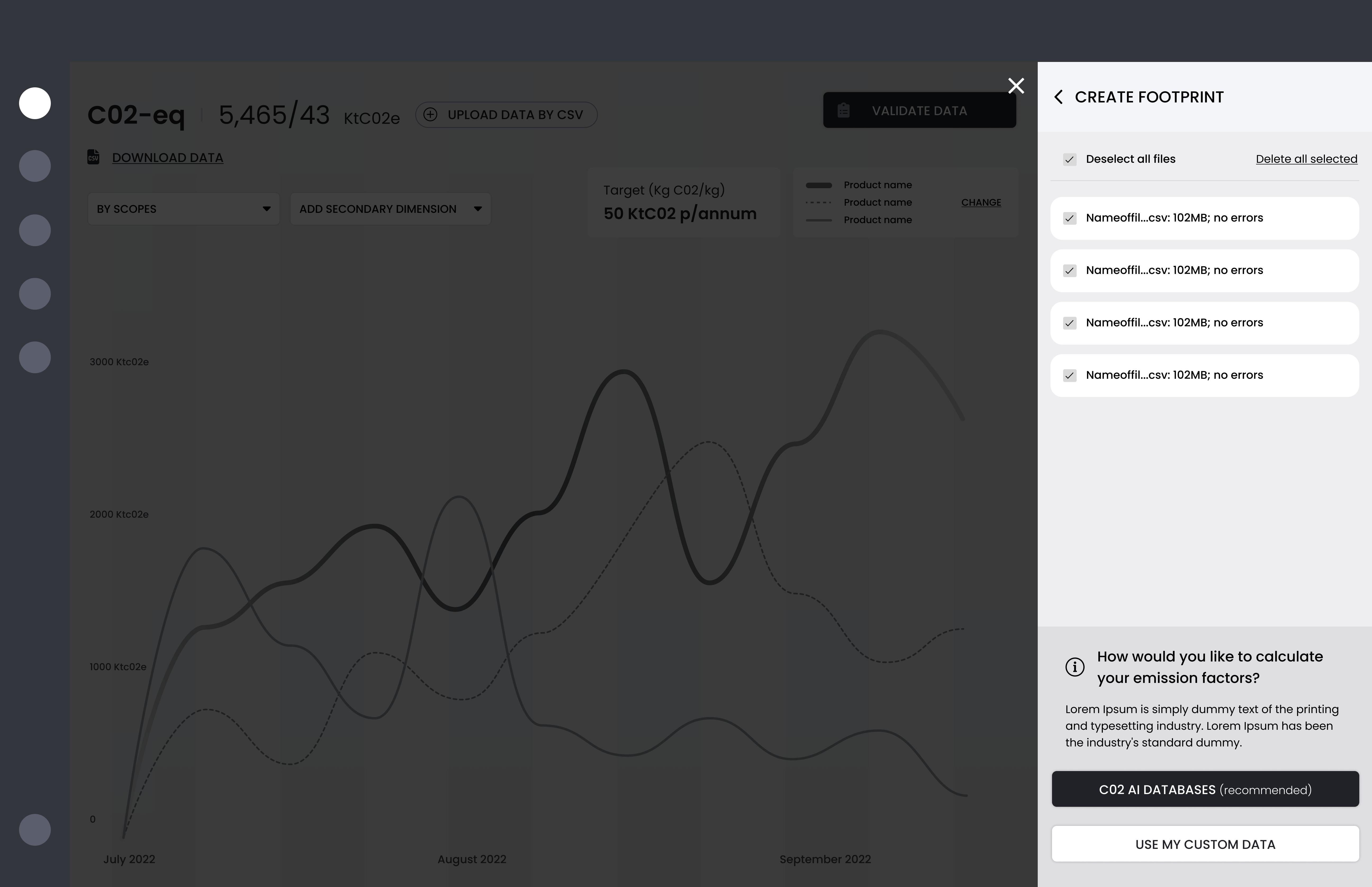Click the second circle in left sidebar
The width and height of the screenshot is (1372, 887).
tap(35, 166)
